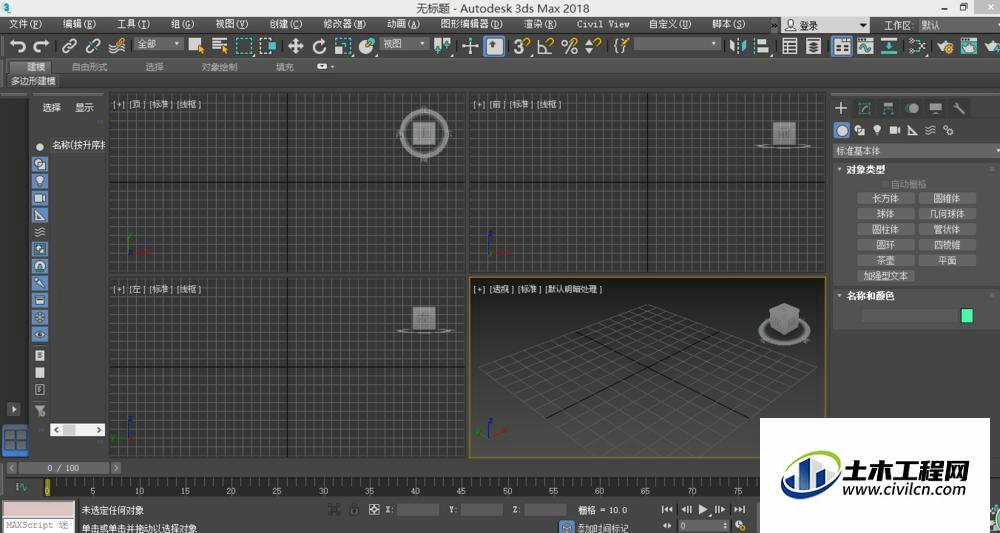Open the reference coordinate '视图' dropdown

click(x=404, y=44)
